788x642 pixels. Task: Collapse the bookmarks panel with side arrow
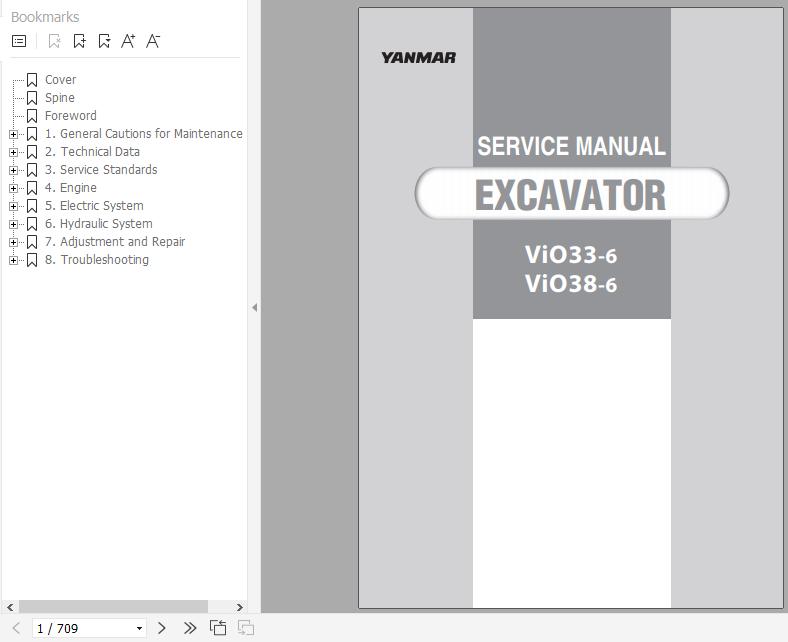point(255,307)
